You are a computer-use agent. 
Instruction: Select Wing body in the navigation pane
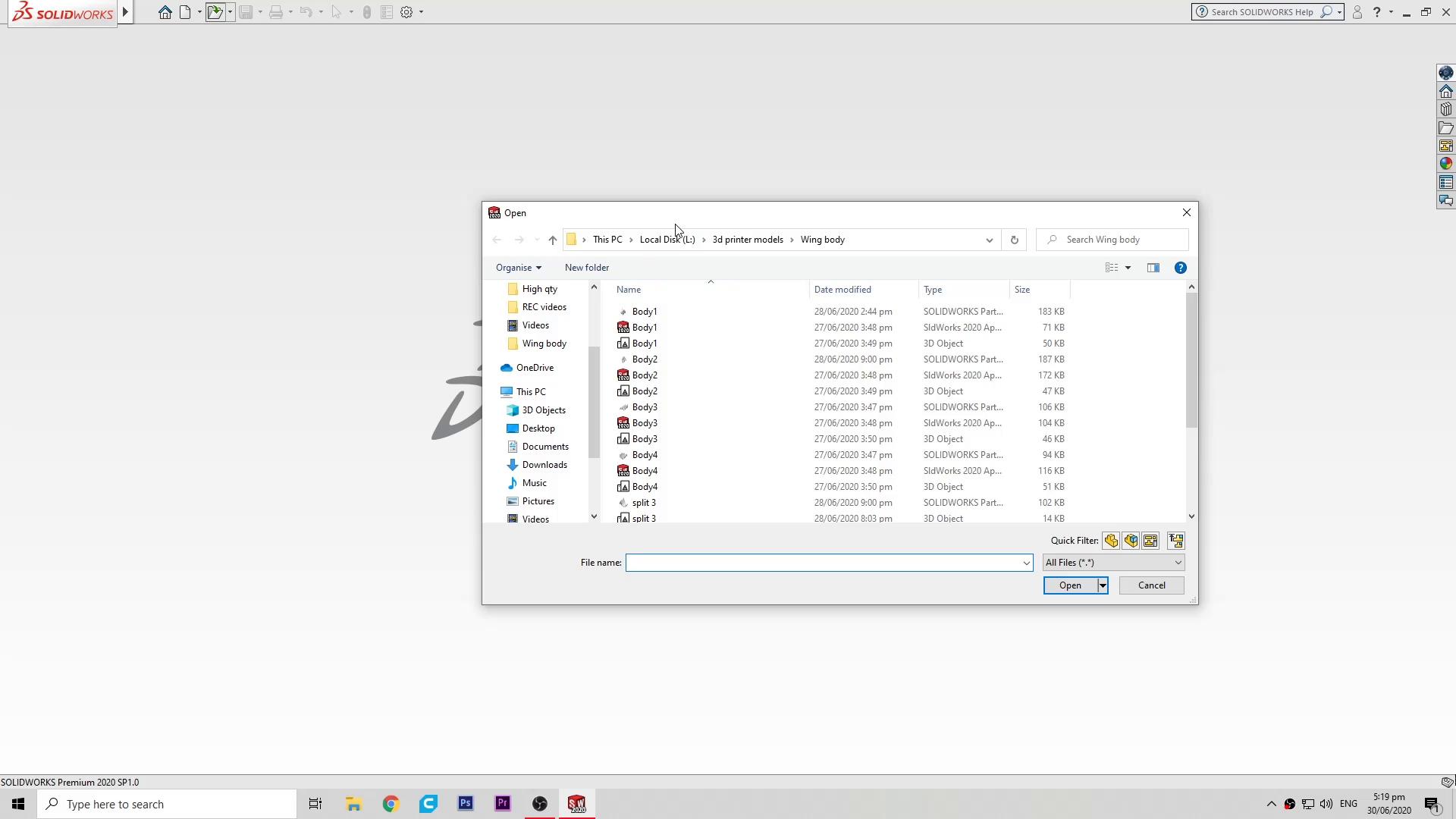(544, 344)
